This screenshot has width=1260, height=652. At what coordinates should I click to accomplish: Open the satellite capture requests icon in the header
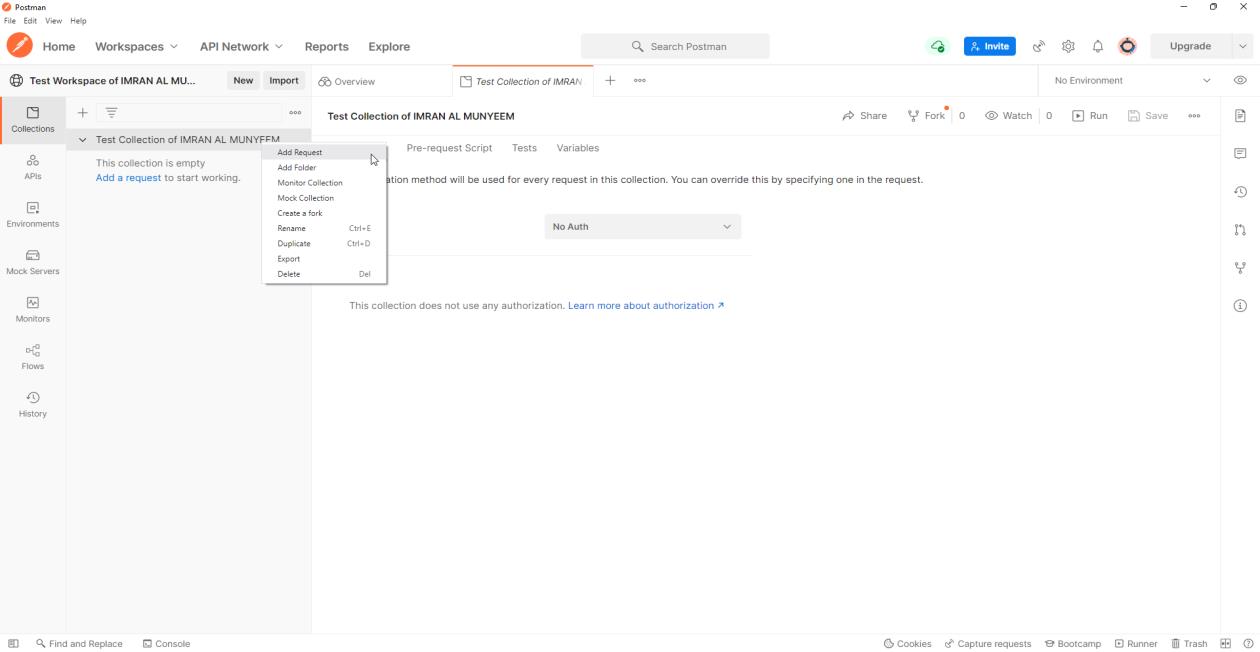pos(1039,46)
